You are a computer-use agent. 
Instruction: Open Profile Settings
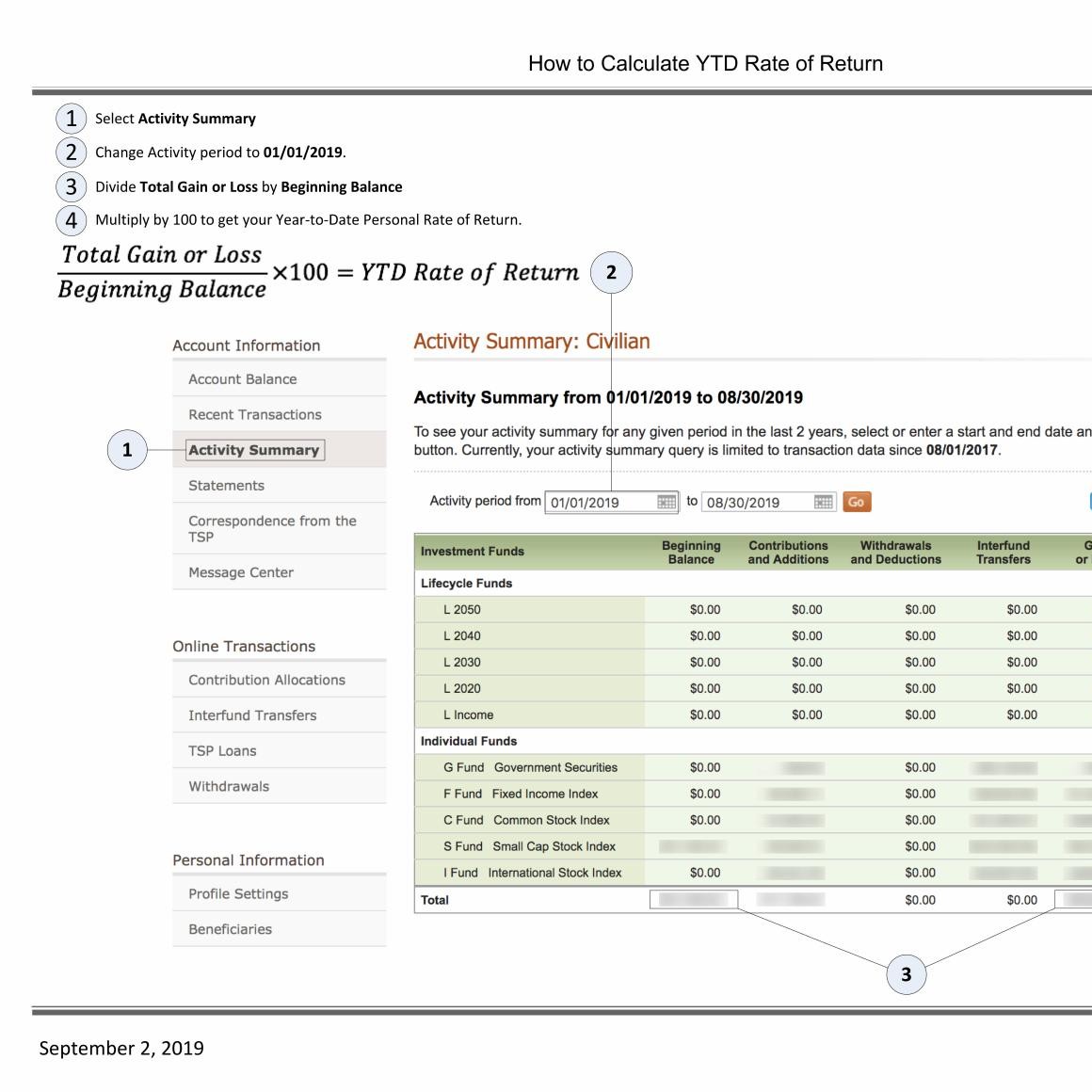238,894
